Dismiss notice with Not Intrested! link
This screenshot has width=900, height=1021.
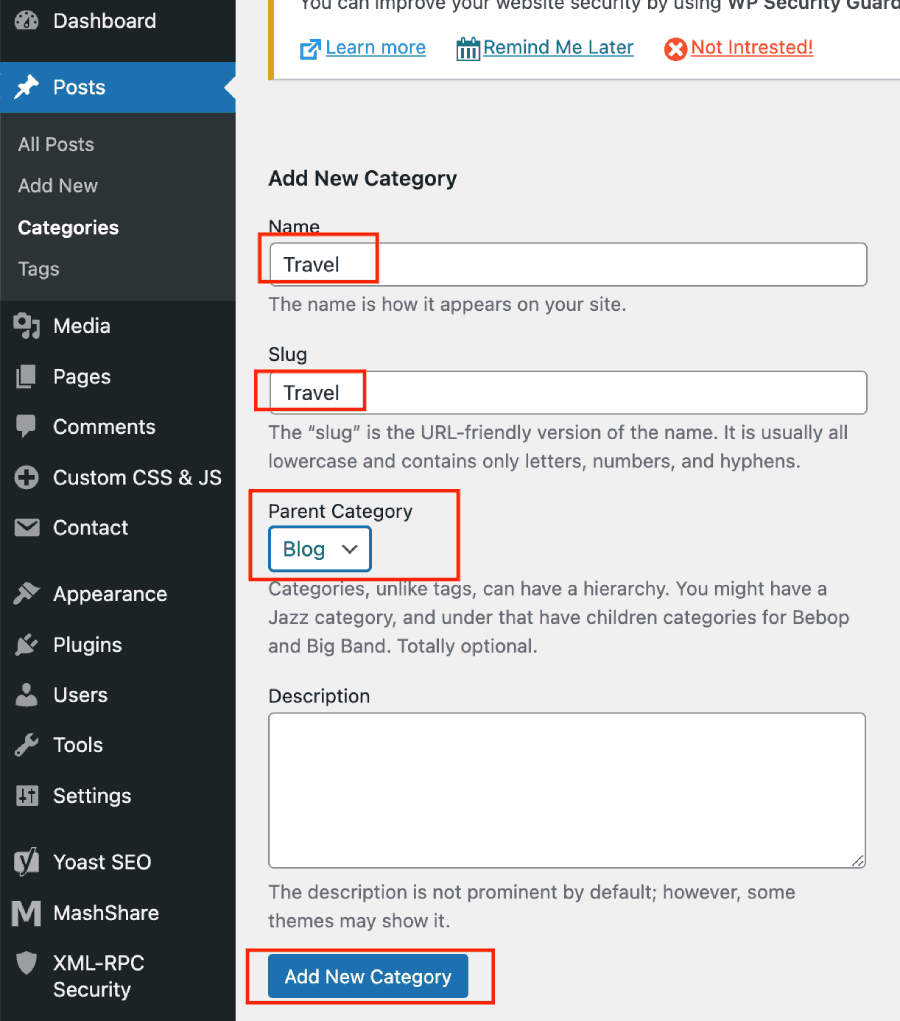click(x=752, y=48)
